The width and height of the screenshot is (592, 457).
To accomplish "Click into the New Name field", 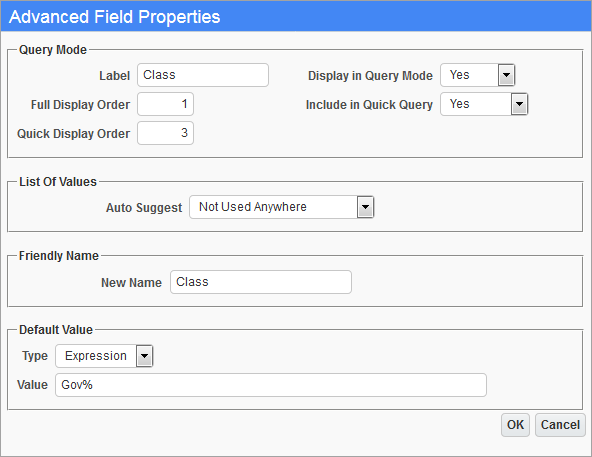I will (x=261, y=282).
